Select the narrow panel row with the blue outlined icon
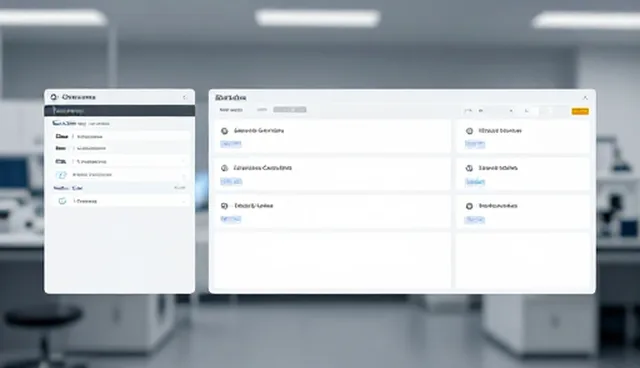This screenshot has height=368, width=640. (121, 175)
